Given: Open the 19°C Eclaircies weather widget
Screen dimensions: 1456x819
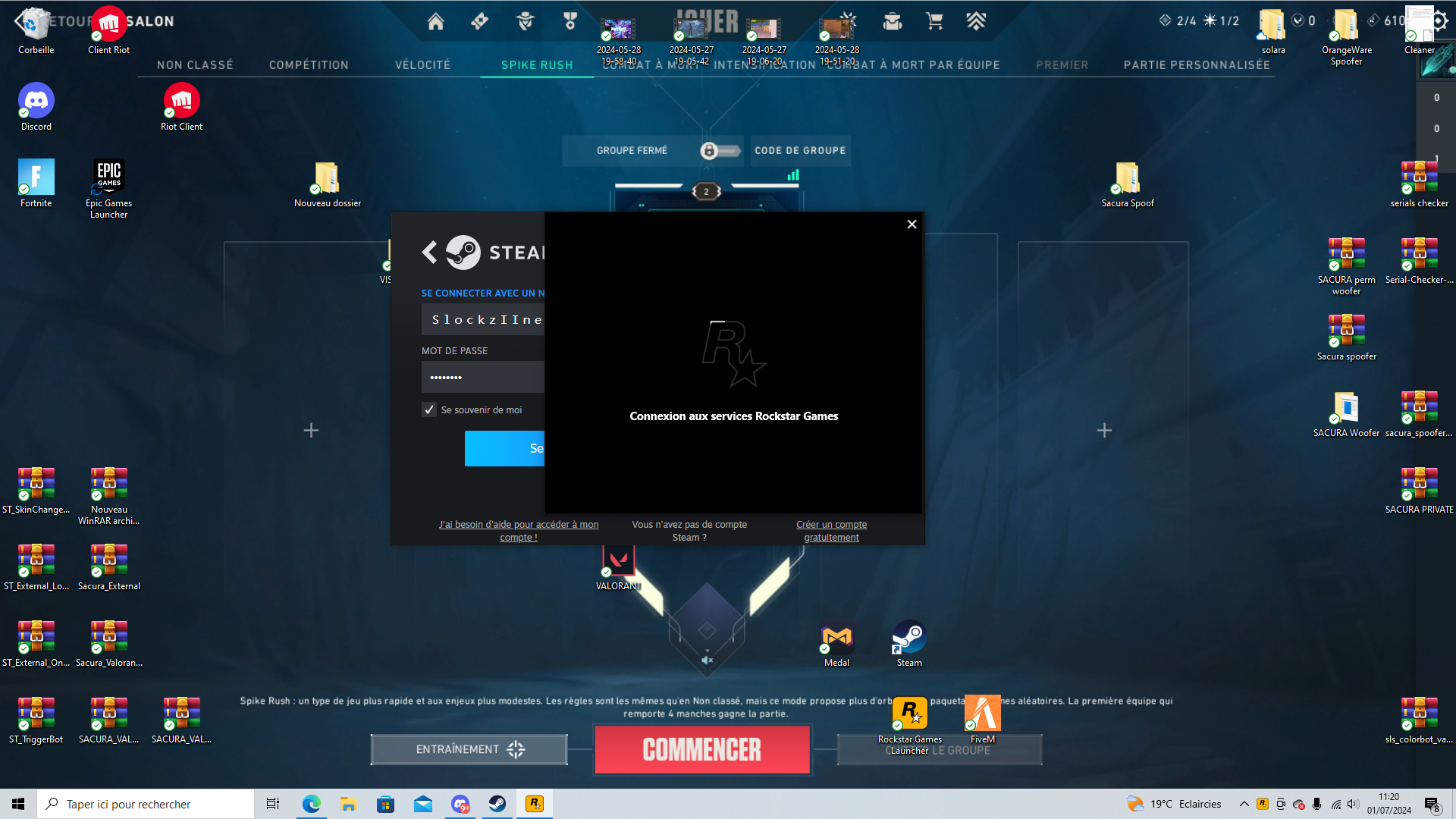Looking at the screenshot, I should tap(1174, 804).
